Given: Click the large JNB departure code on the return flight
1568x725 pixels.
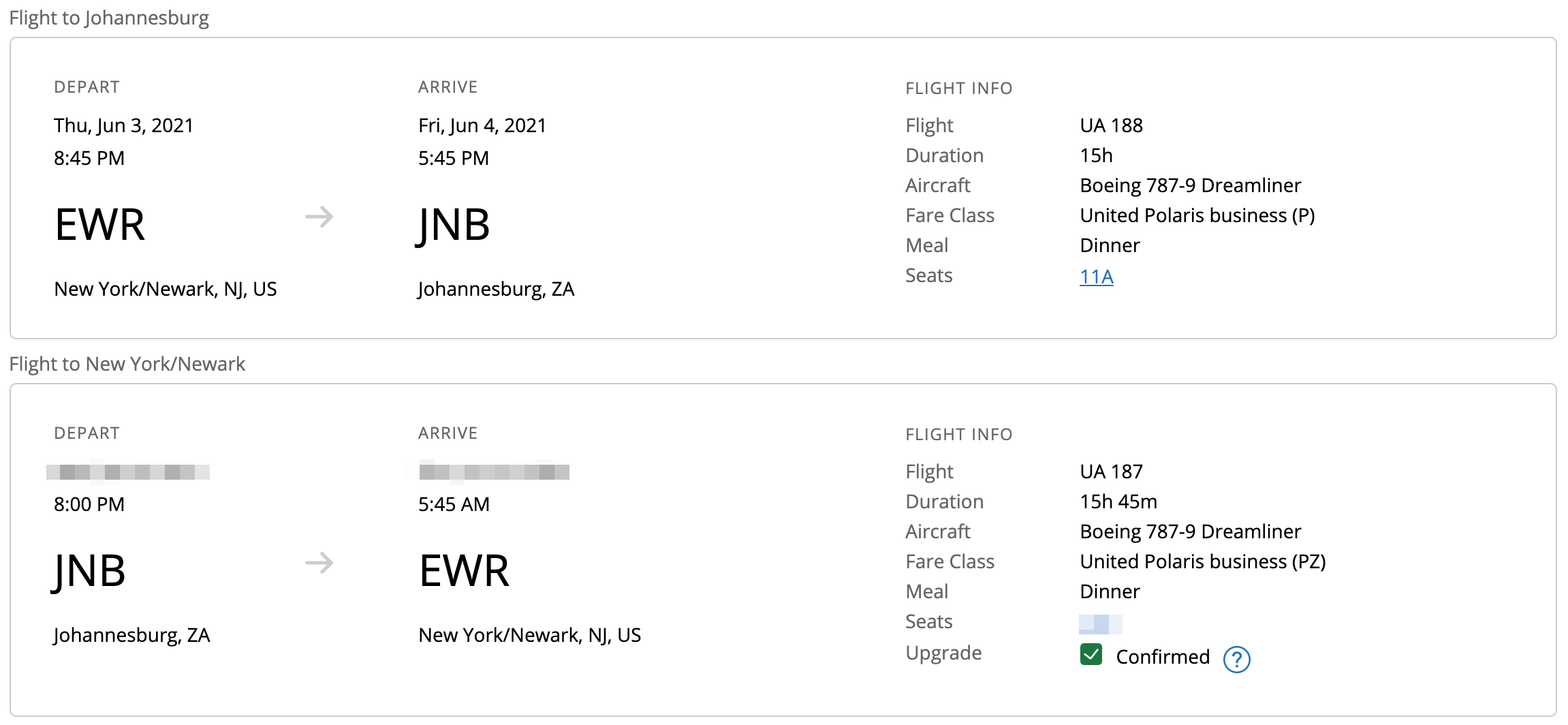Looking at the screenshot, I should (90, 571).
